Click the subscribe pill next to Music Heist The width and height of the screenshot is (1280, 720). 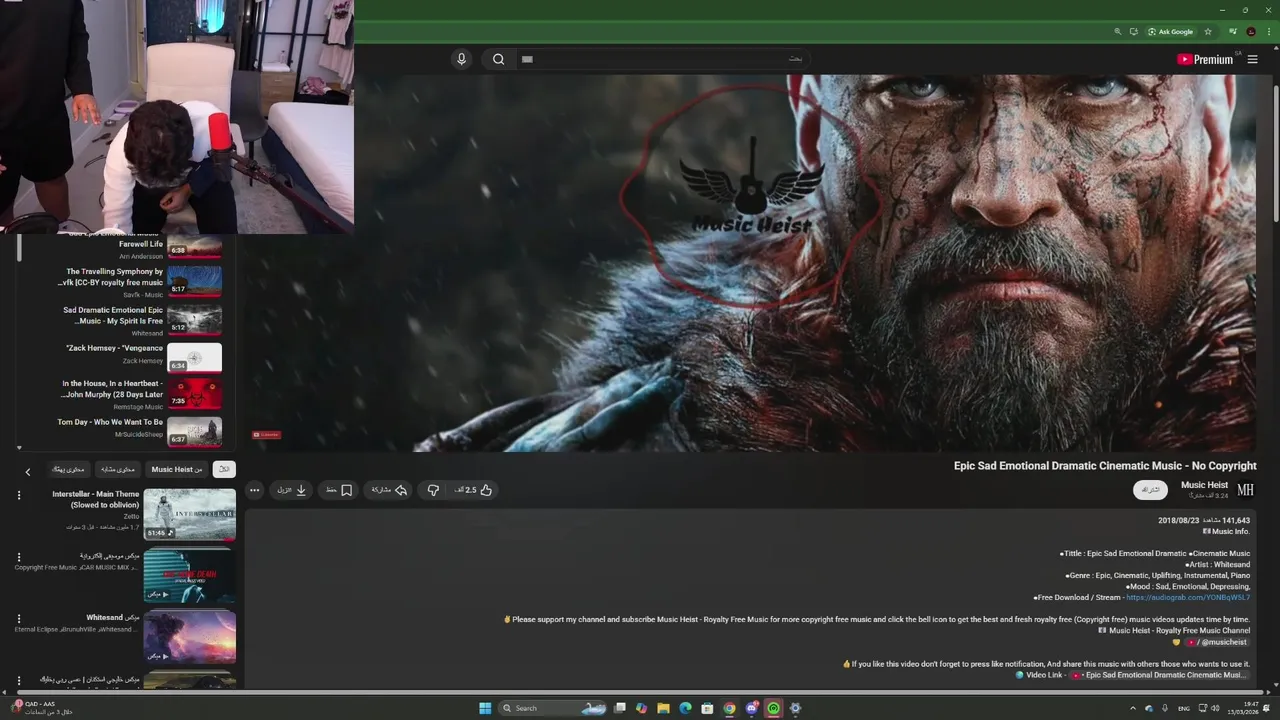pyautogui.click(x=1150, y=490)
